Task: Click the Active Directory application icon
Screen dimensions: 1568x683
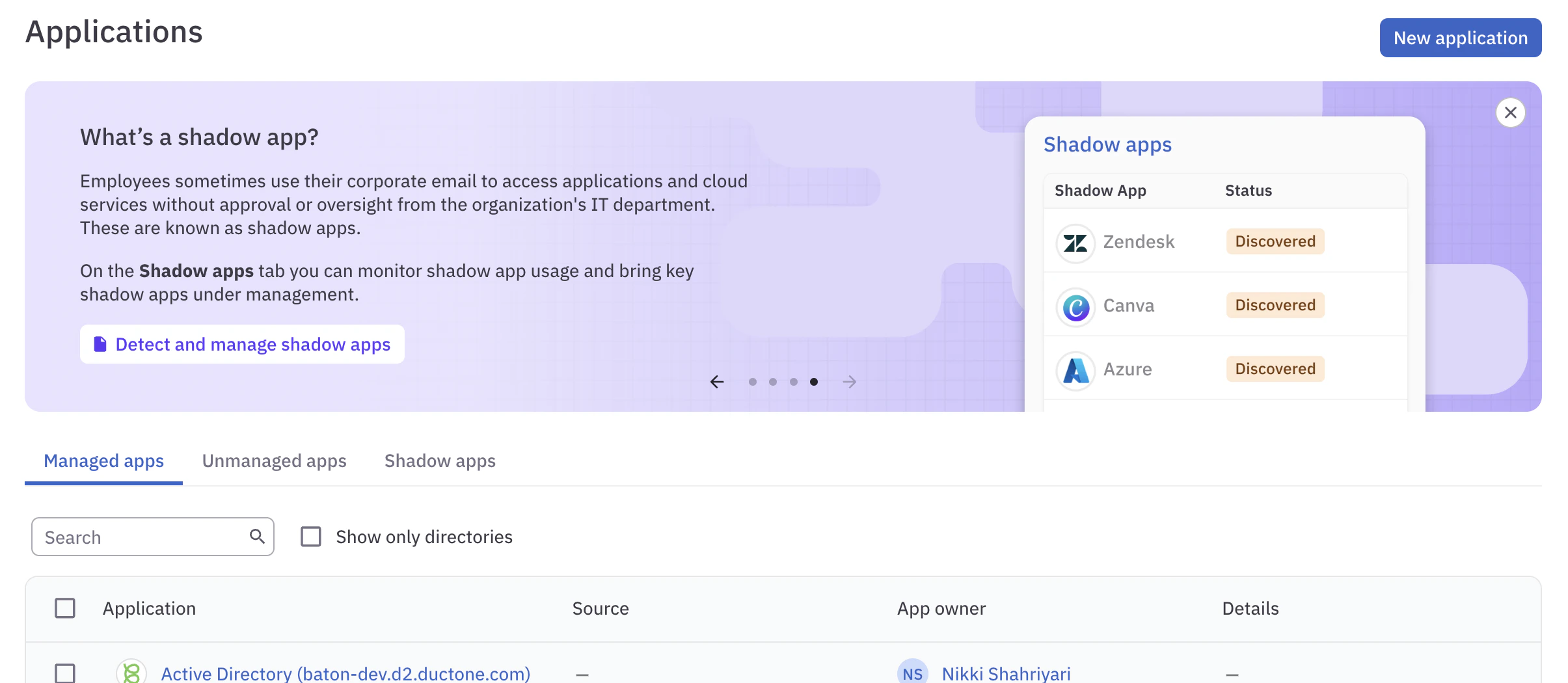Action: (131, 673)
